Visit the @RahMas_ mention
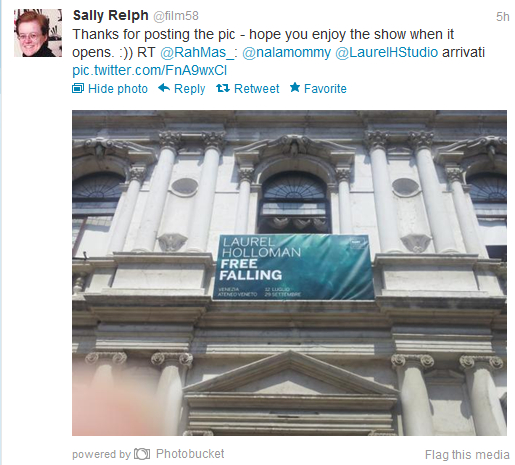This screenshot has height=465, width=515. pyautogui.click(x=197, y=52)
